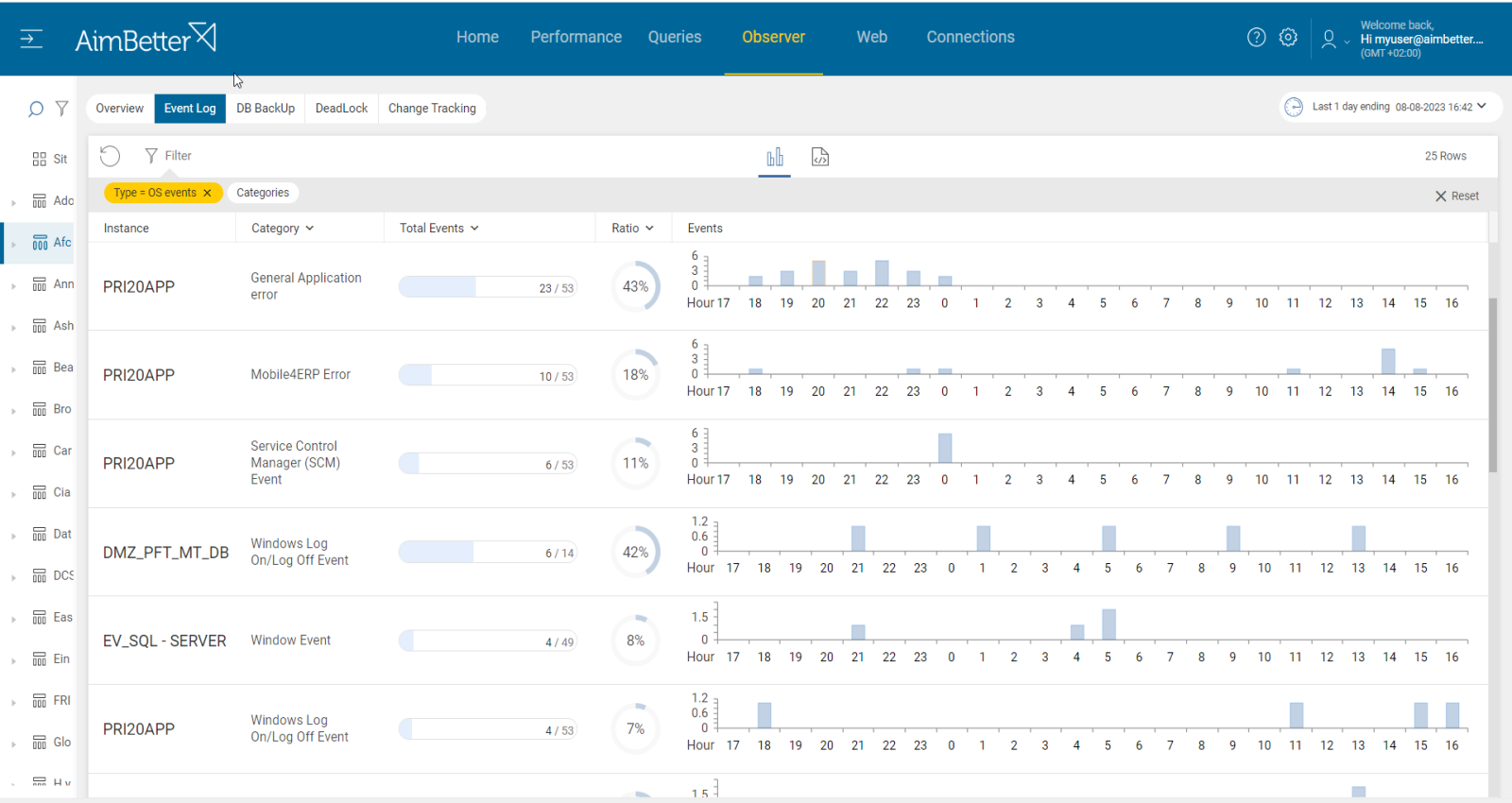
Task: Remove the Type = OS events filter
Action: tap(207, 193)
